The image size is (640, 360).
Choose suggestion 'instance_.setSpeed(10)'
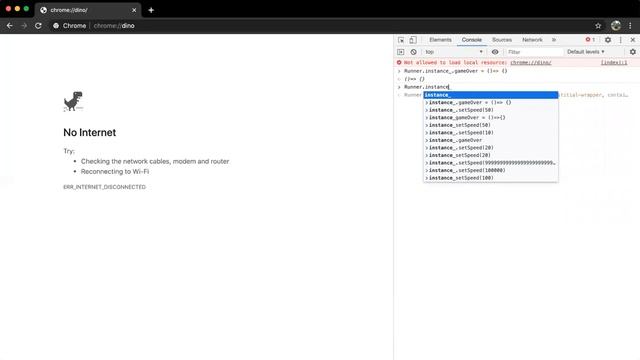pyautogui.click(x=491, y=133)
